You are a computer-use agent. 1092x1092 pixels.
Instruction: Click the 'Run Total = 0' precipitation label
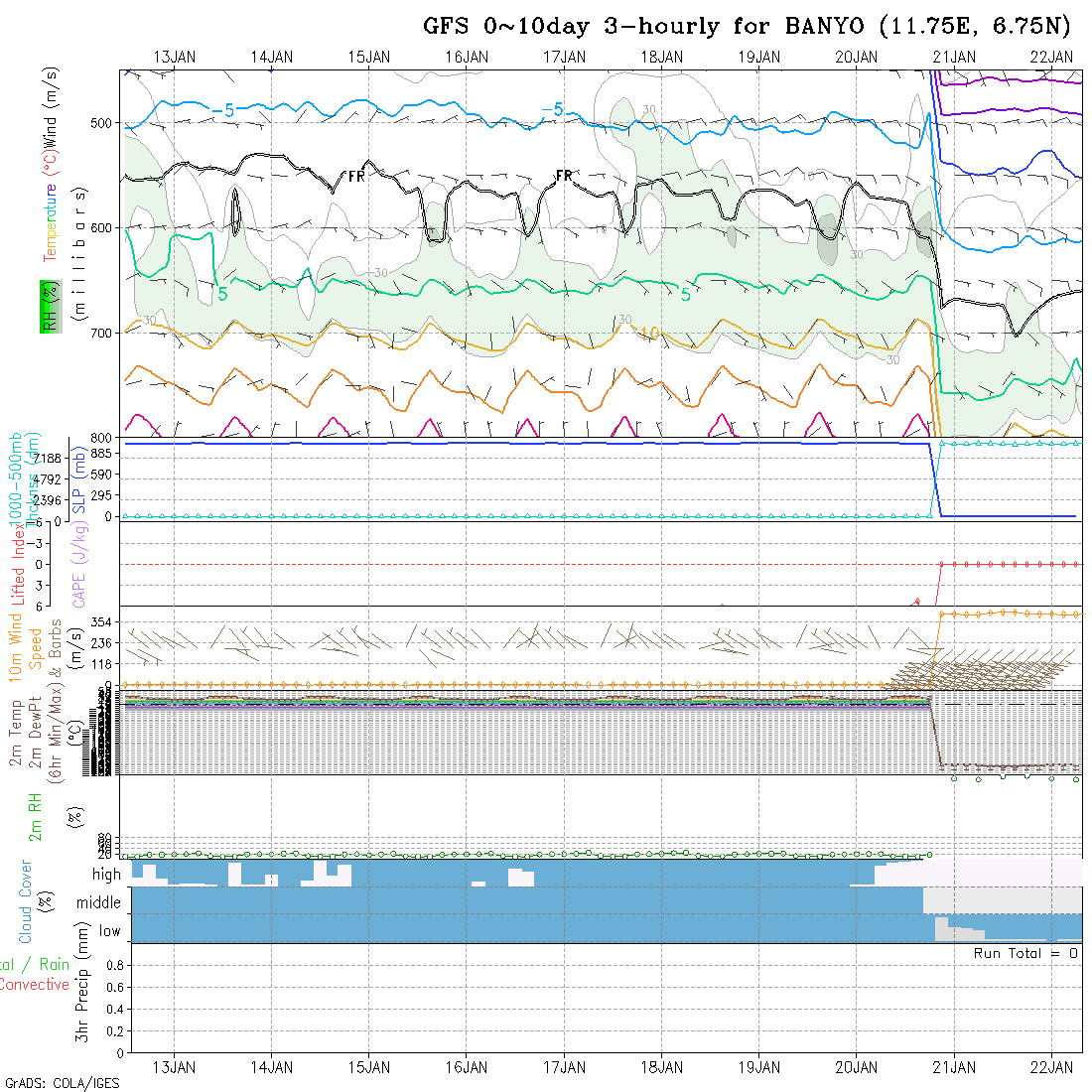(x=1025, y=953)
